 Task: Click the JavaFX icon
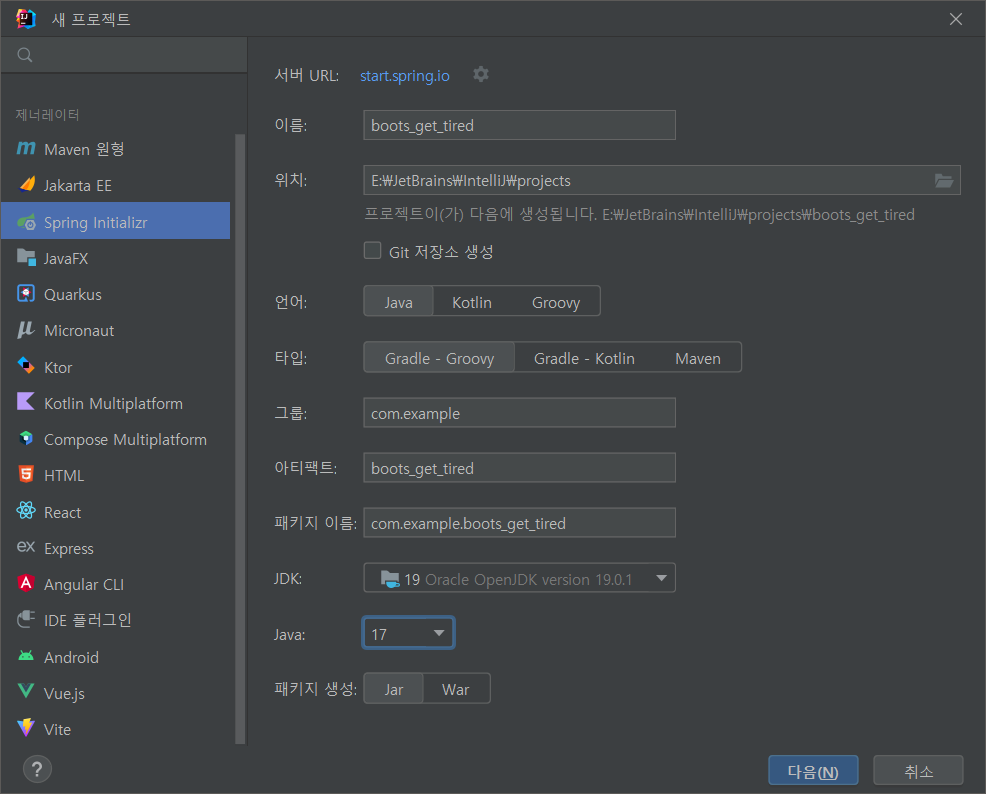26,257
